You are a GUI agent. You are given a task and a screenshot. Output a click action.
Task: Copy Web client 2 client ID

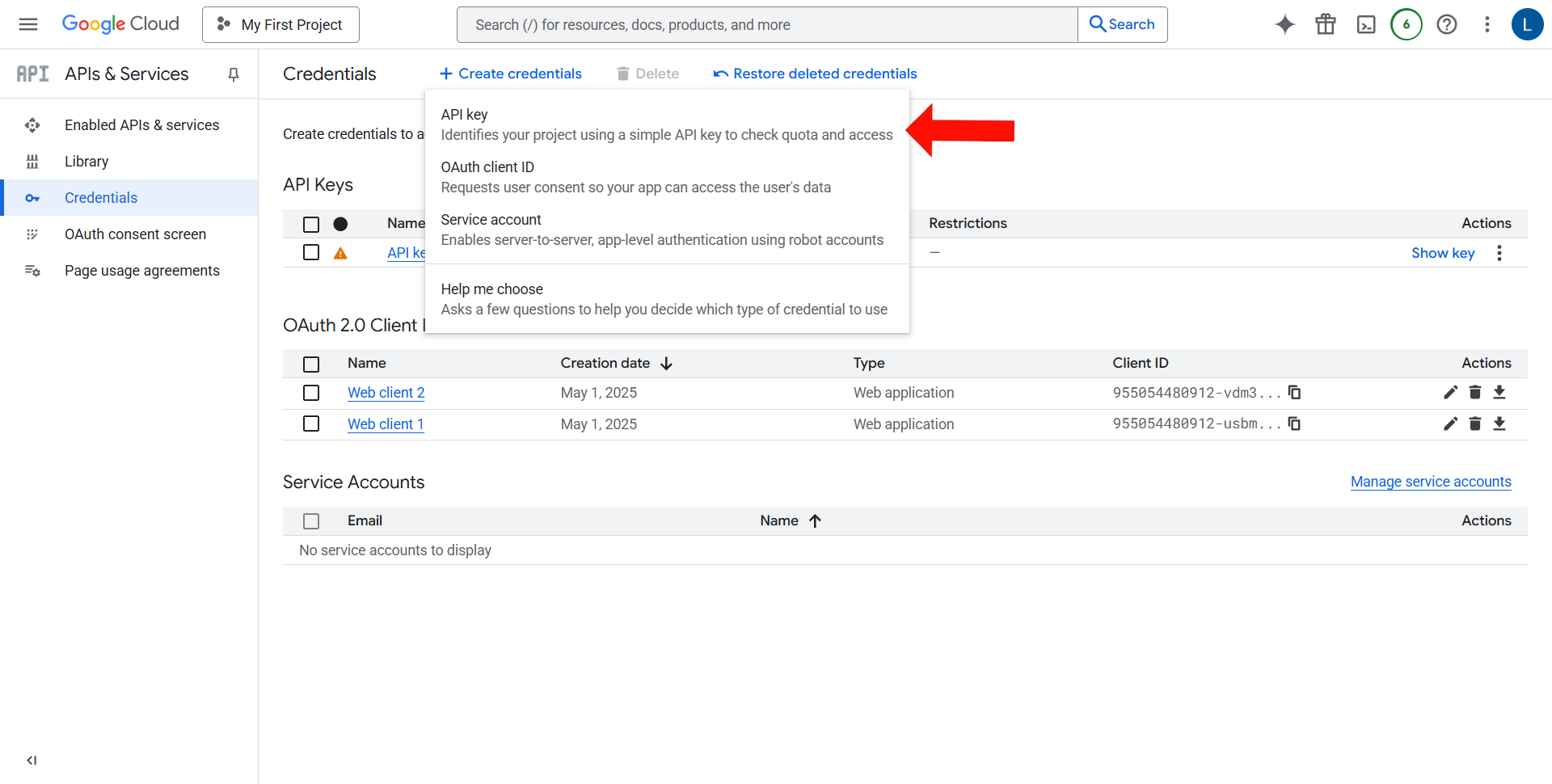1294,393
